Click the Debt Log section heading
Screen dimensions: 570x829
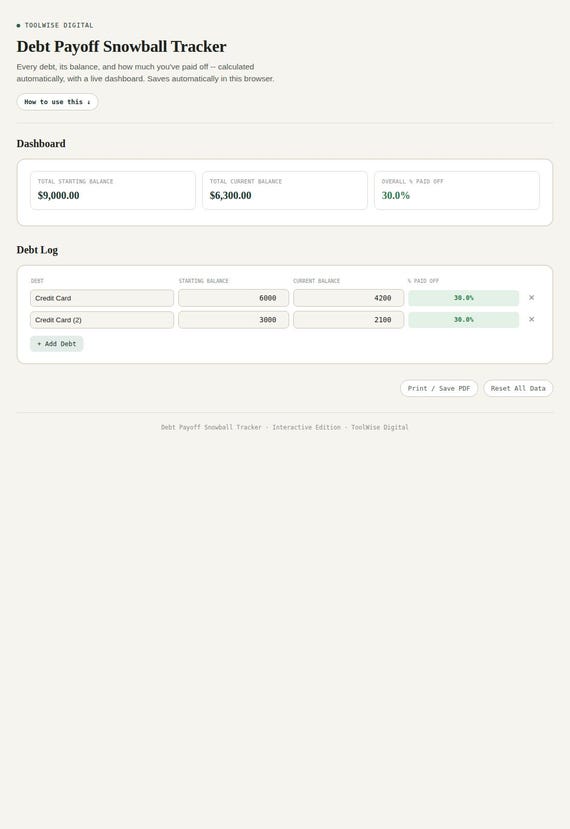coord(37,250)
